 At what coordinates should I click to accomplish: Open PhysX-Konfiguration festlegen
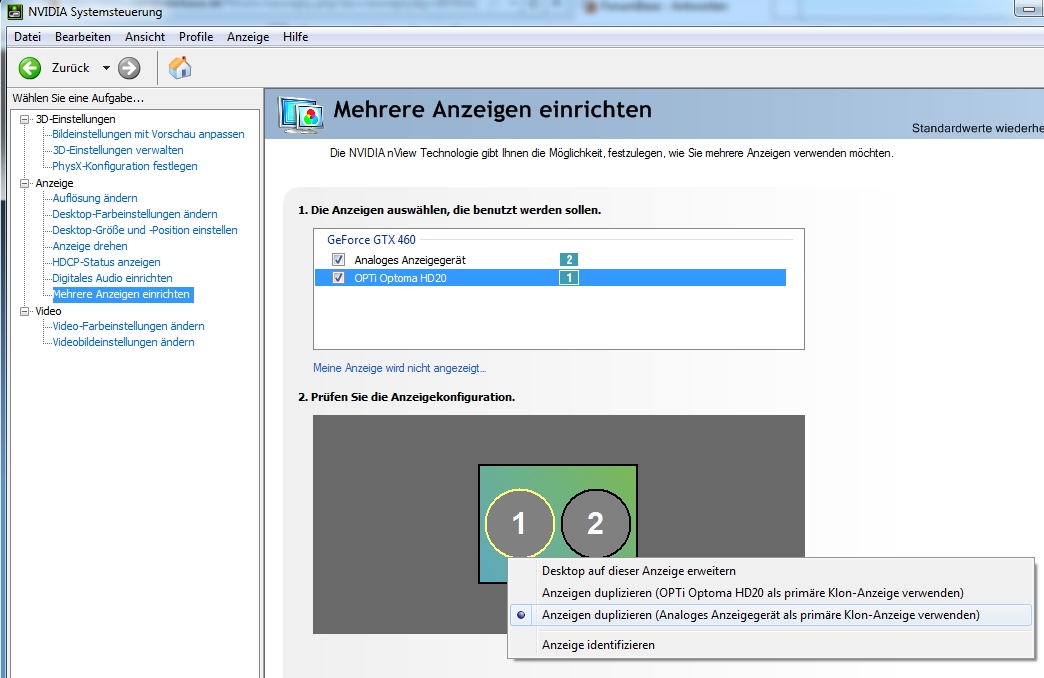click(125, 166)
